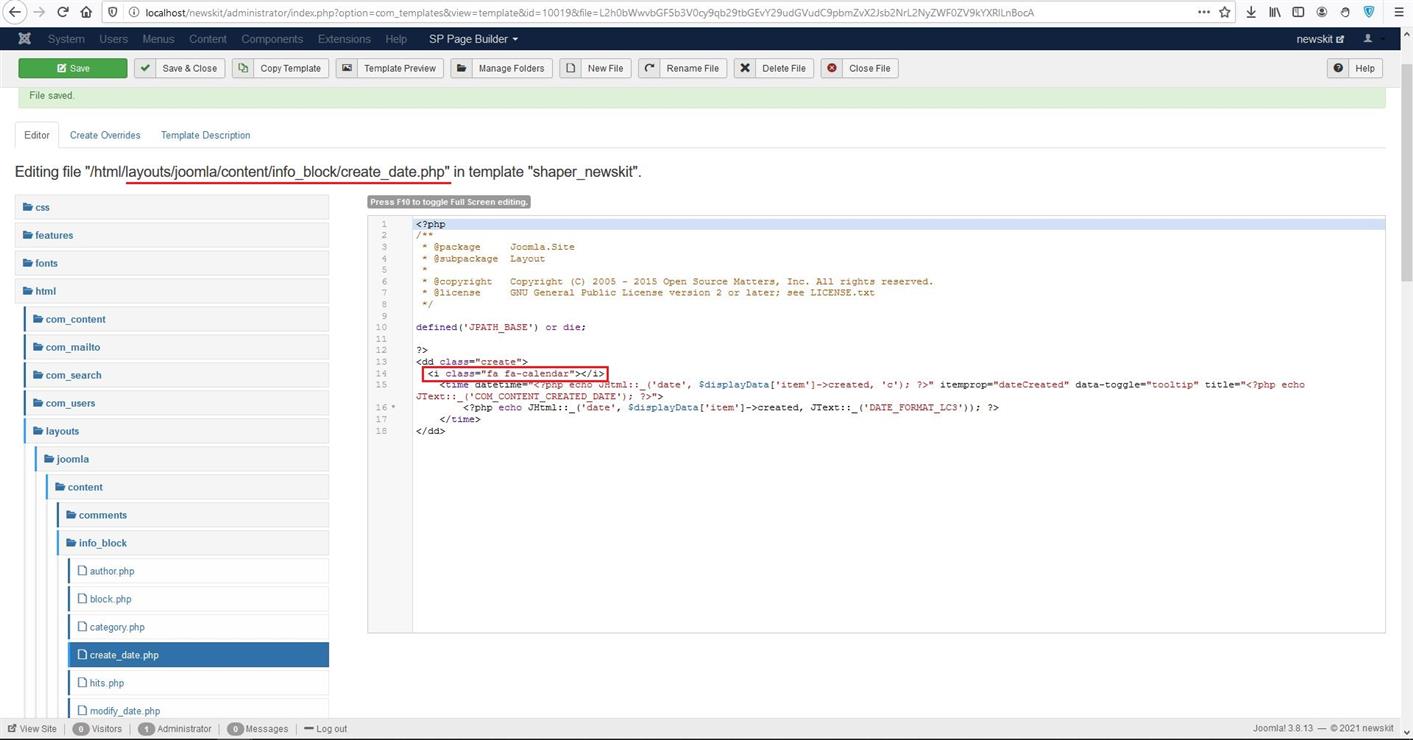
Task: Click the Joomla logo icon
Action: click(24, 39)
